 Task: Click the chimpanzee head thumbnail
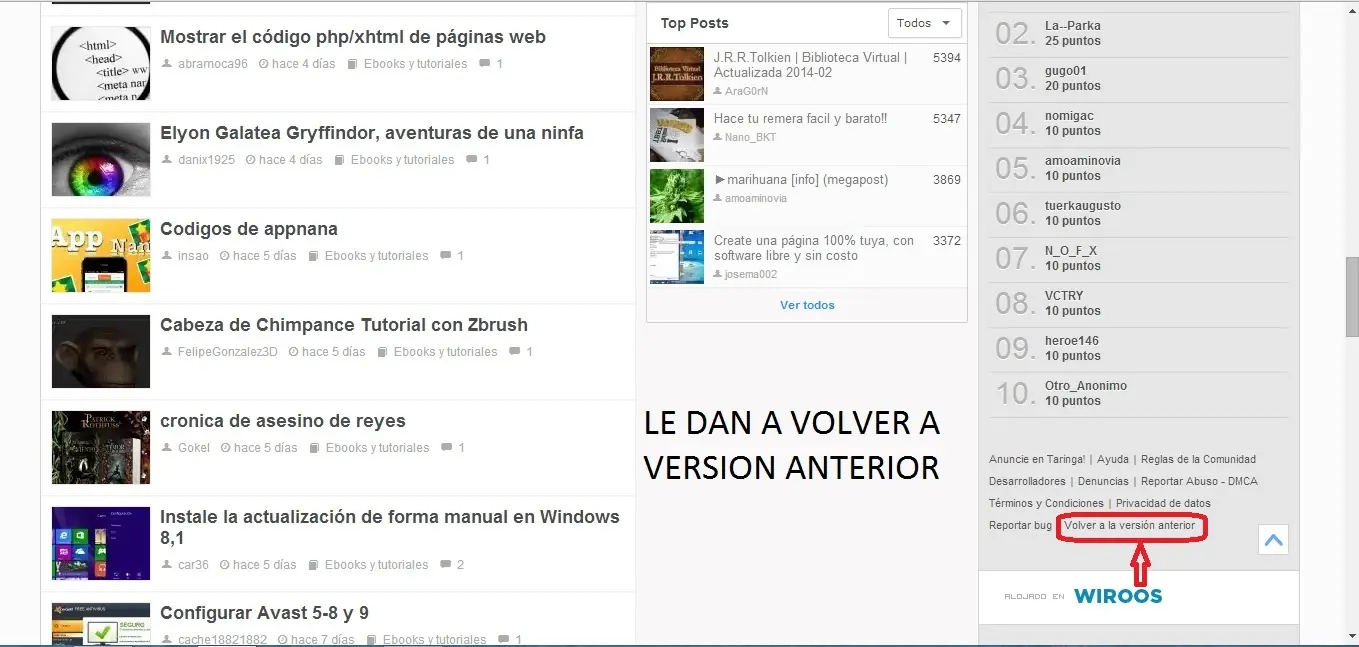(x=100, y=351)
